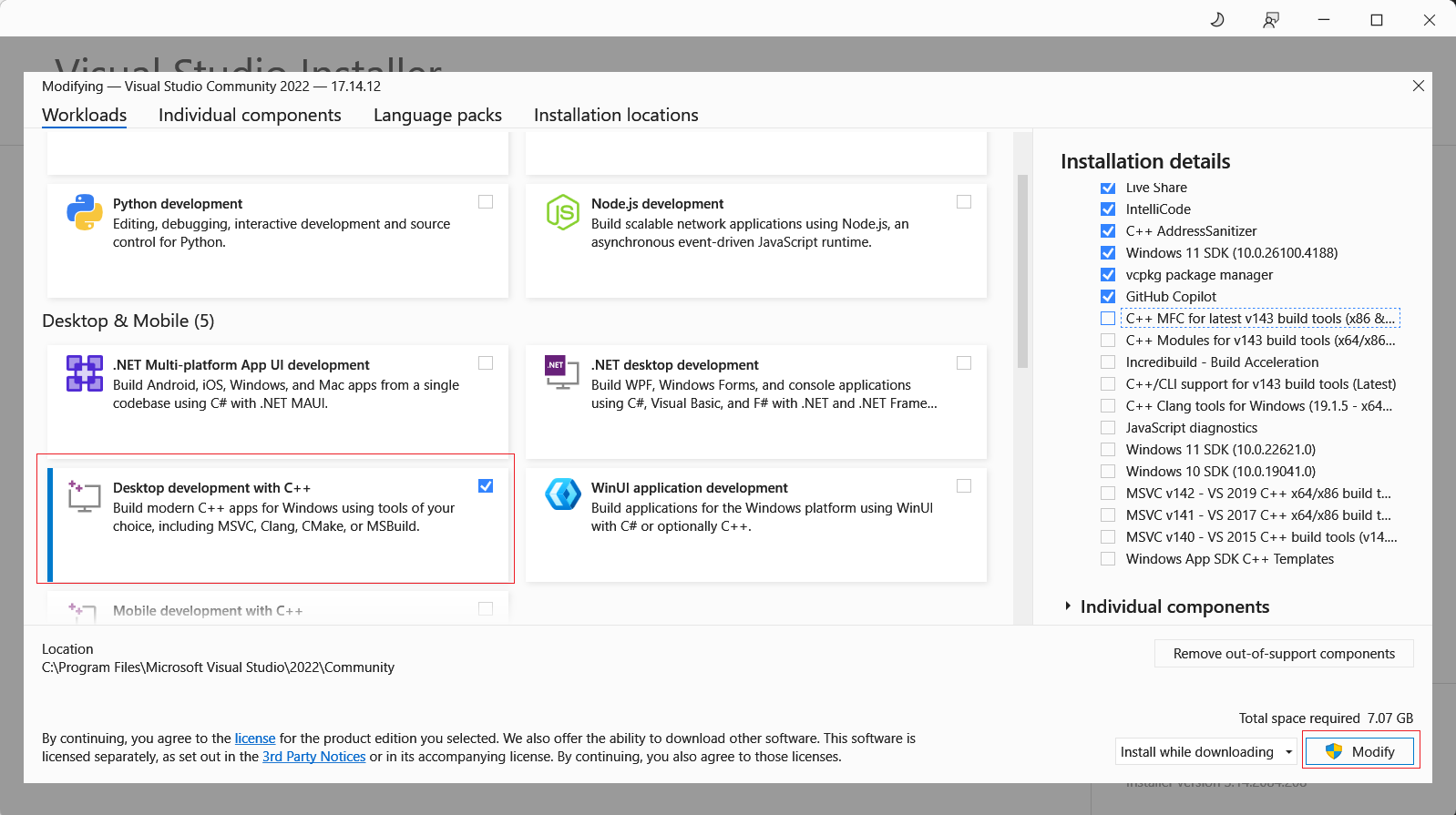Minimize the Visual Studio Installer window

1324,19
